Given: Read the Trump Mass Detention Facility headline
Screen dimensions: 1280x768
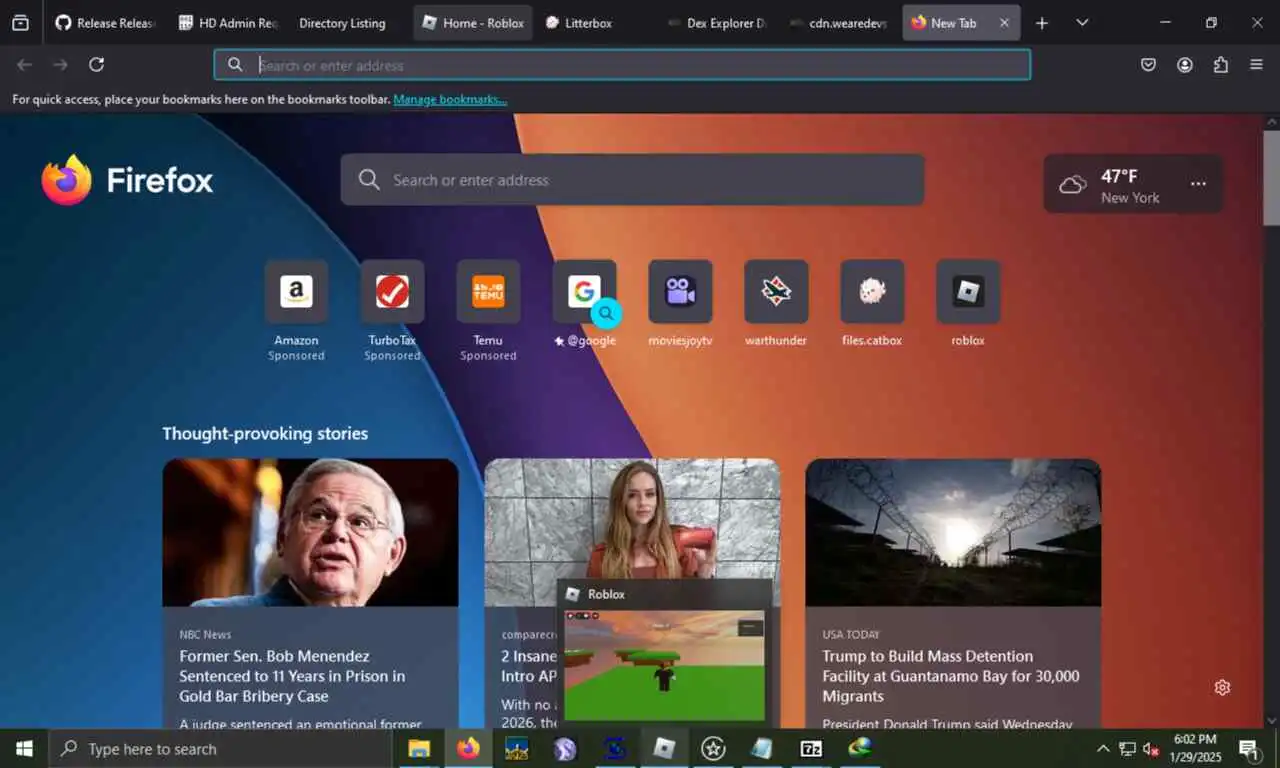Looking at the screenshot, I should 951,676.
